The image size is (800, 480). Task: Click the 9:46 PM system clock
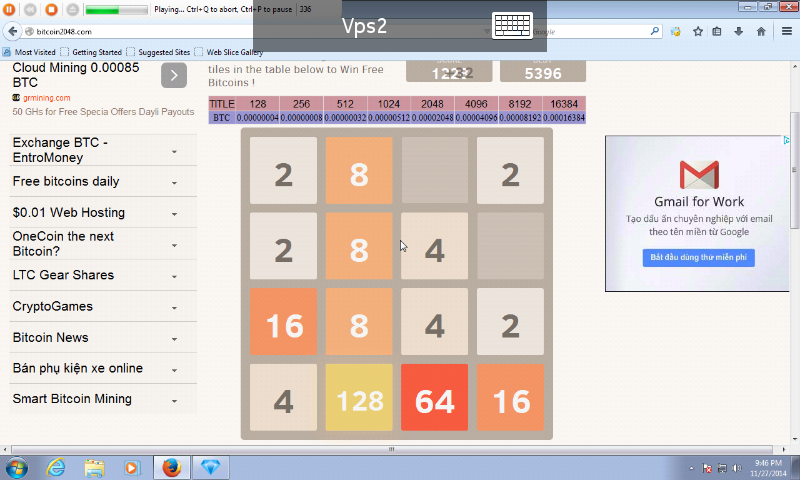768,468
